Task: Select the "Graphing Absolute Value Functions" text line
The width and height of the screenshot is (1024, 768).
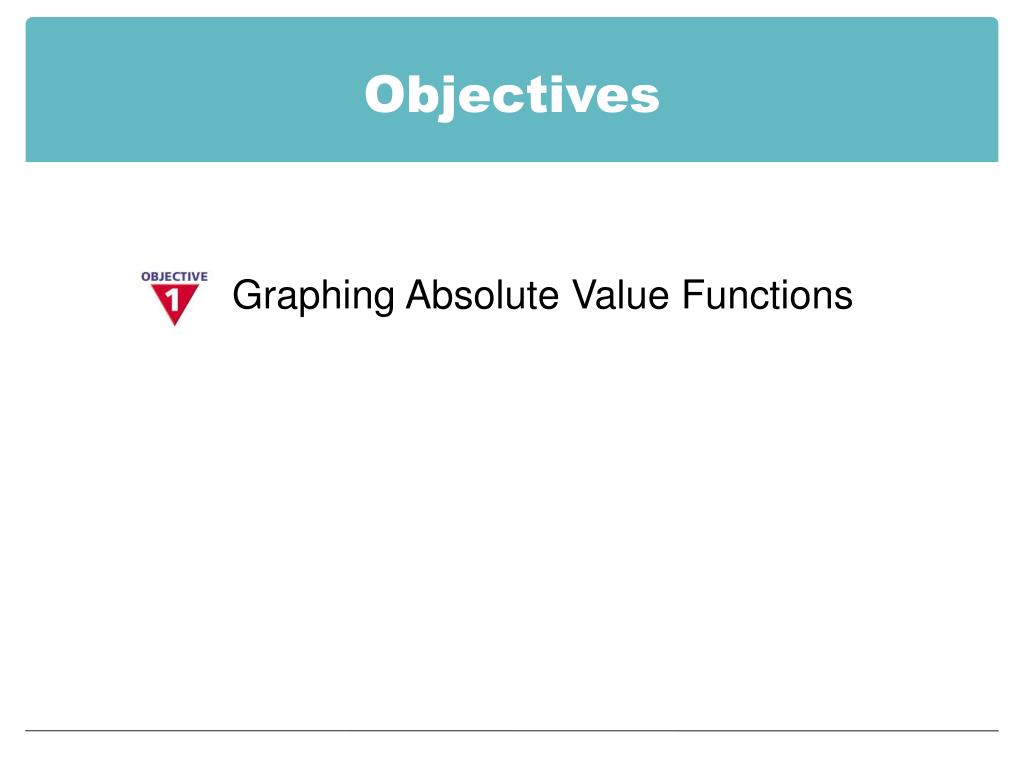Action: (542, 297)
